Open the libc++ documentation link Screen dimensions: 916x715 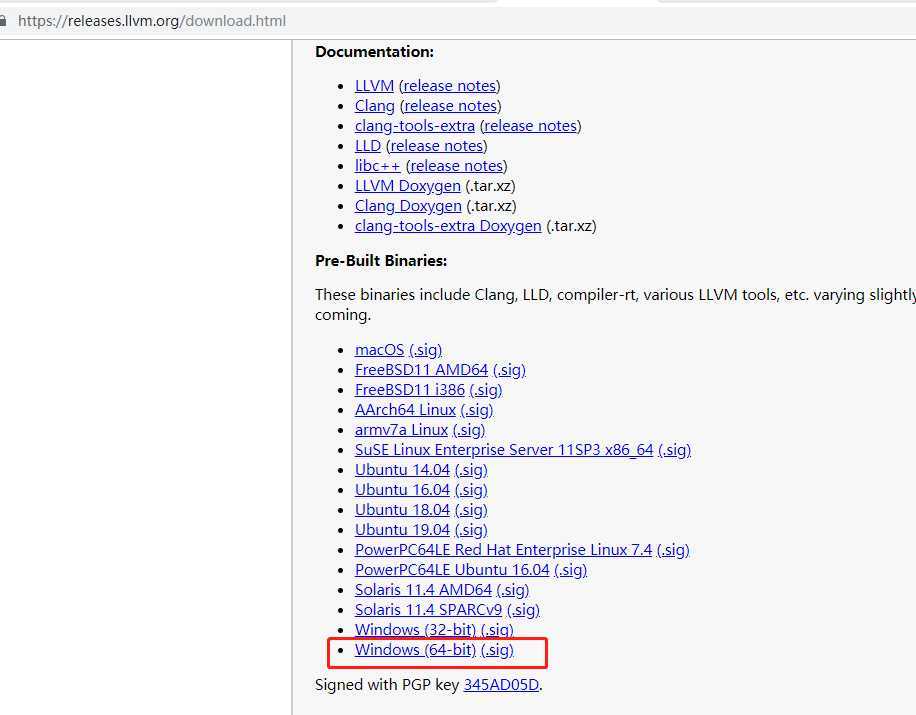[377, 166]
